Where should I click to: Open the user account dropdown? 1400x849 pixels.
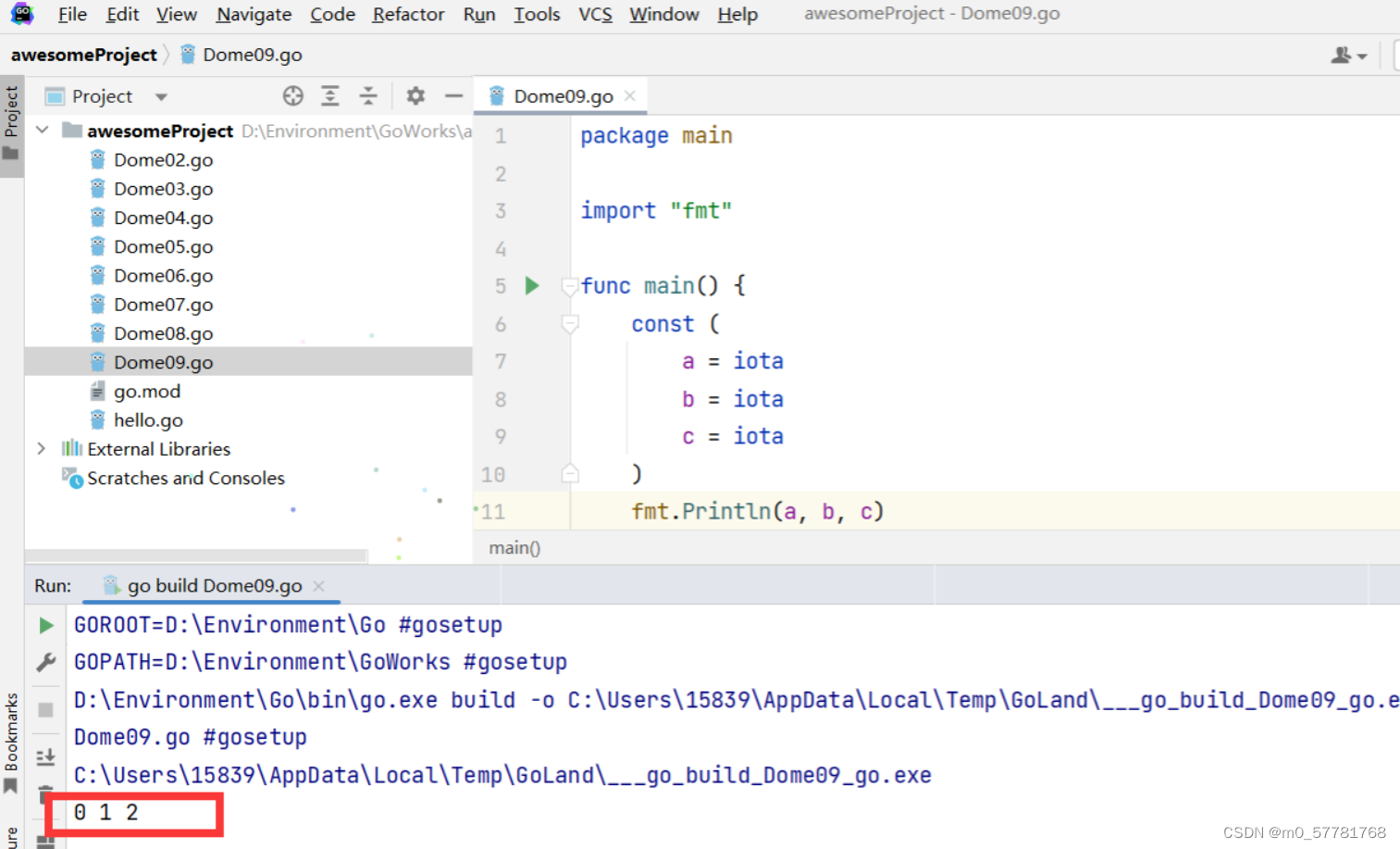pyautogui.click(x=1349, y=56)
